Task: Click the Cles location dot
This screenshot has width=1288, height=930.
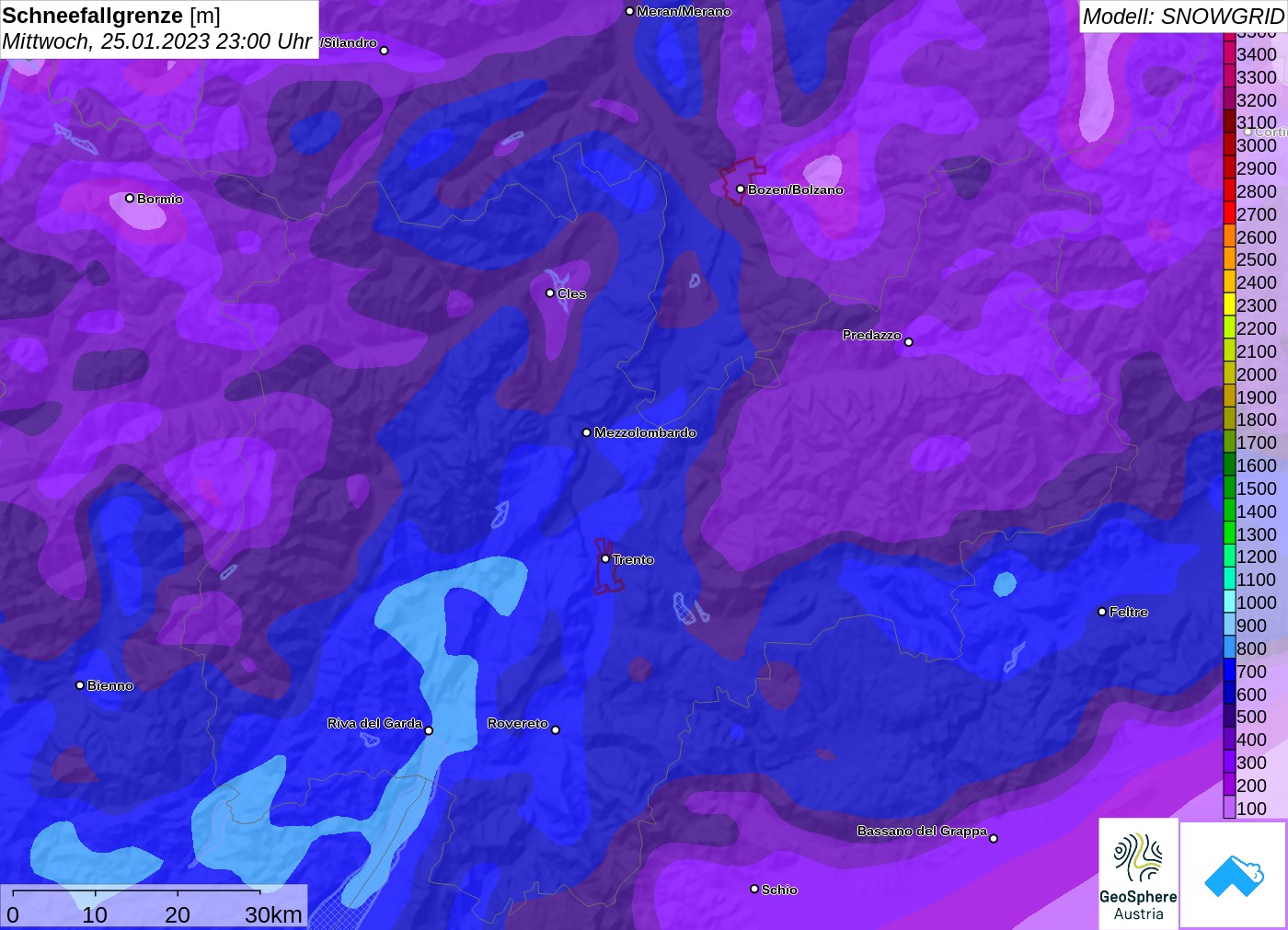Action: click(x=550, y=293)
